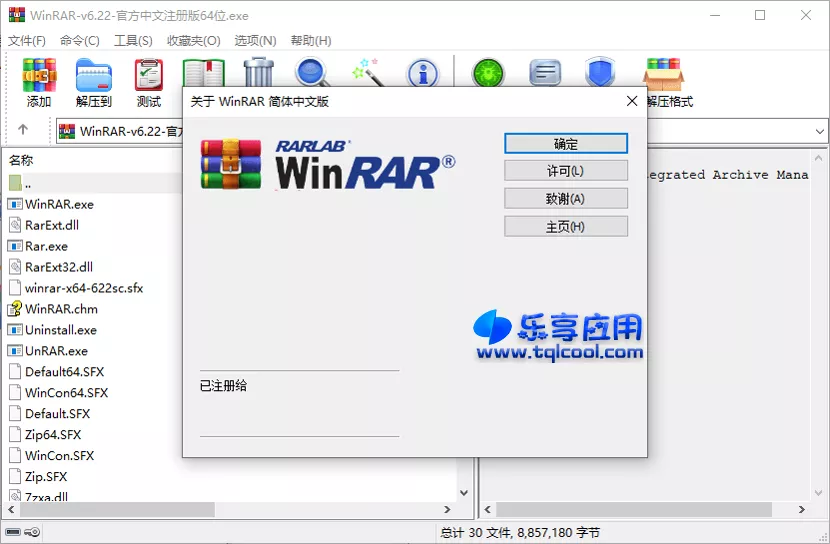
Task: Select Rar.exe in file list
Action: tap(47, 247)
